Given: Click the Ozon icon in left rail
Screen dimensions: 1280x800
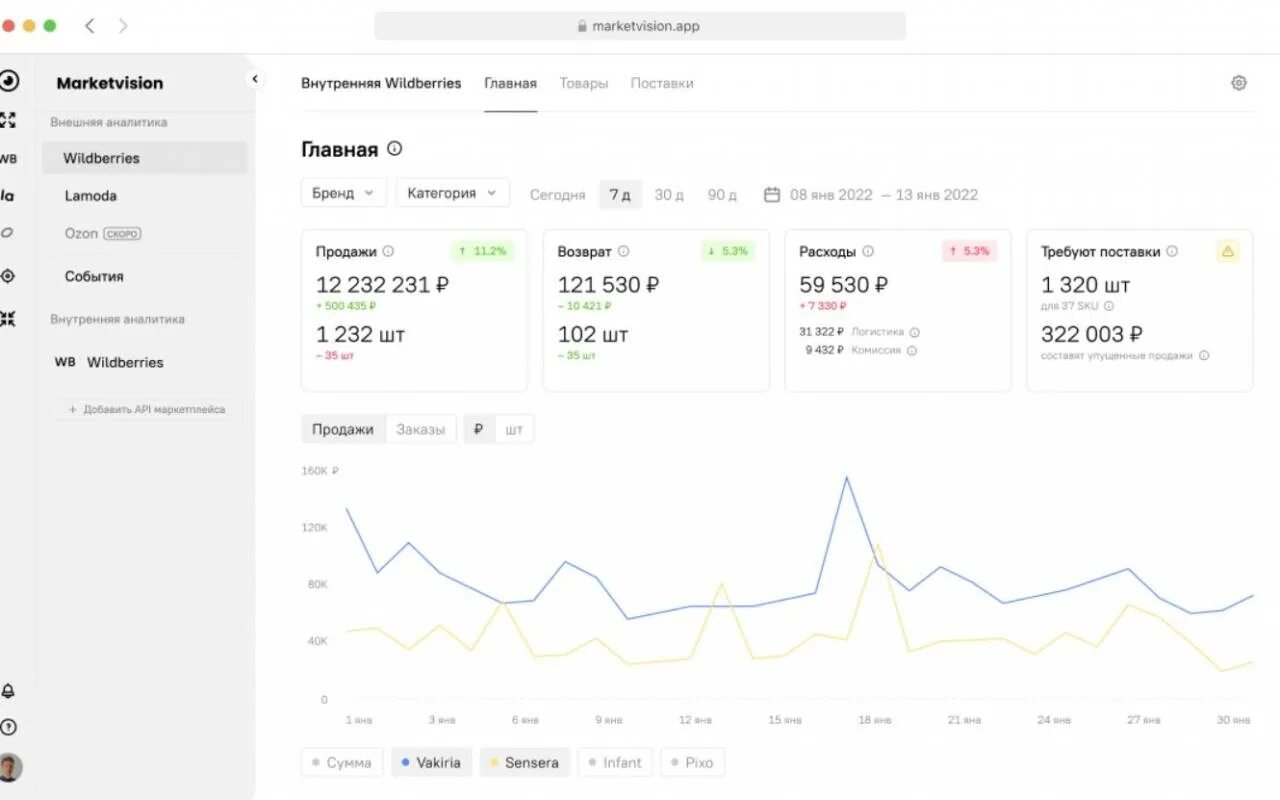Looking at the screenshot, I should point(7,233).
